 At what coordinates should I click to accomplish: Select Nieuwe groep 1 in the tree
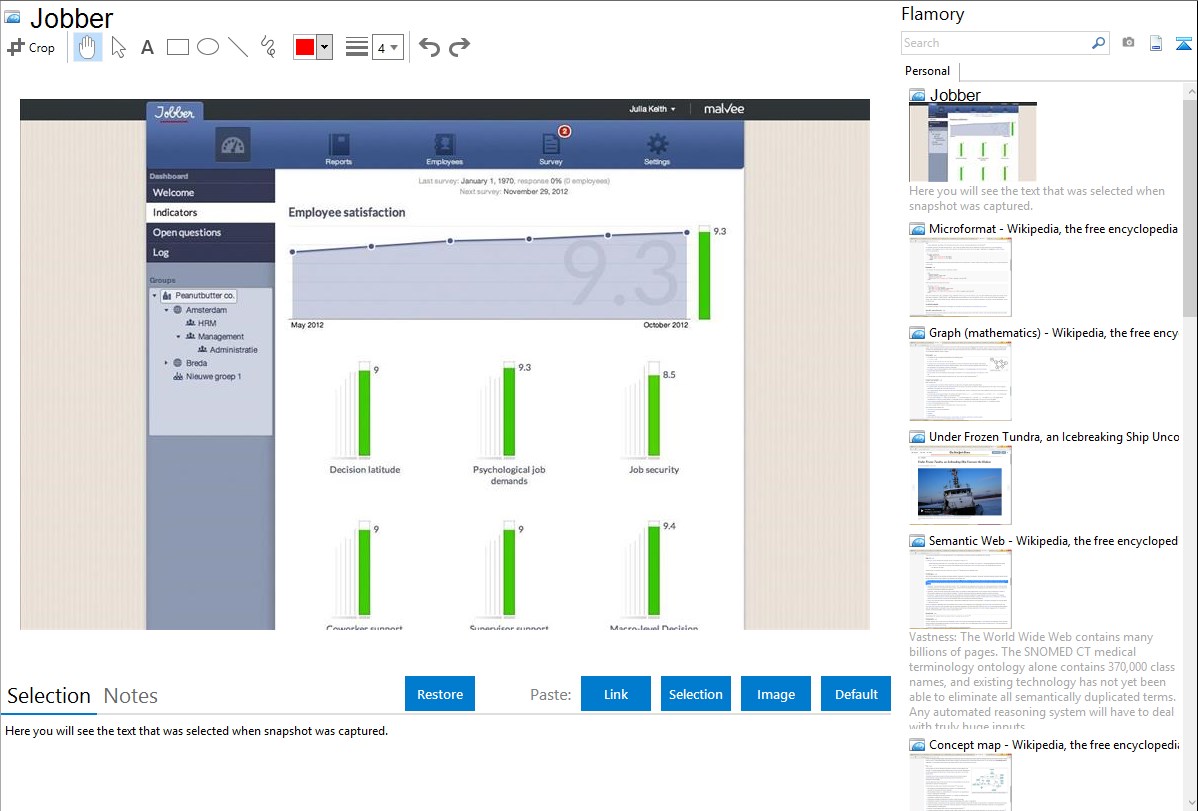pyautogui.click(x=207, y=377)
